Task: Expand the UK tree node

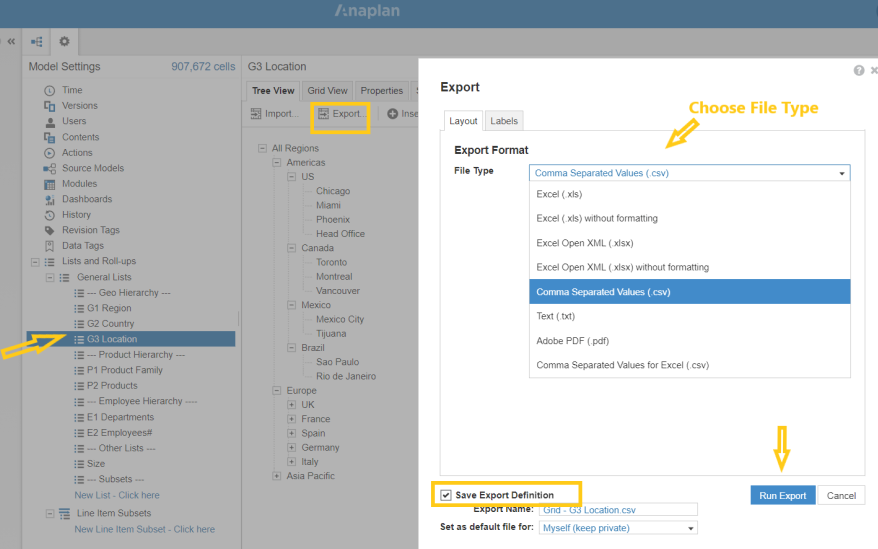Action: coord(291,404)
